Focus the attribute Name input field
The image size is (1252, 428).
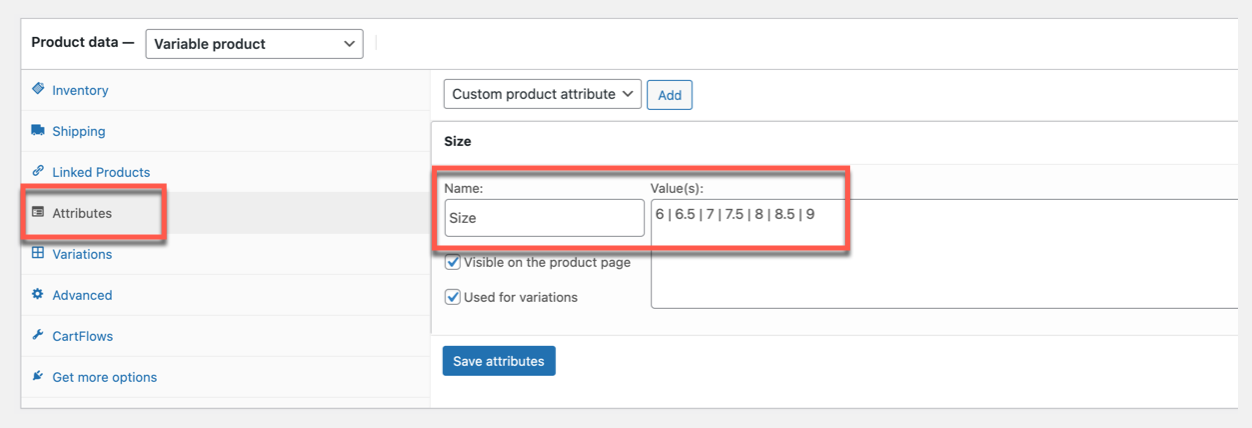pos(544,218)
